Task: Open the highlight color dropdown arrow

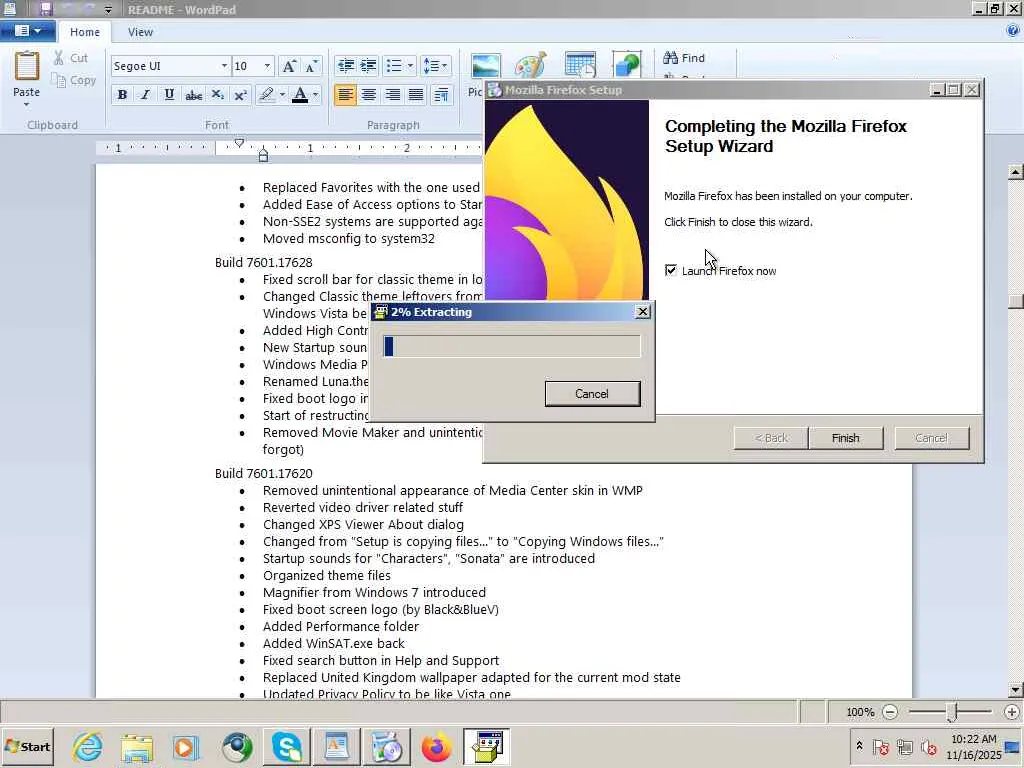Action: [x=282, y=95]
